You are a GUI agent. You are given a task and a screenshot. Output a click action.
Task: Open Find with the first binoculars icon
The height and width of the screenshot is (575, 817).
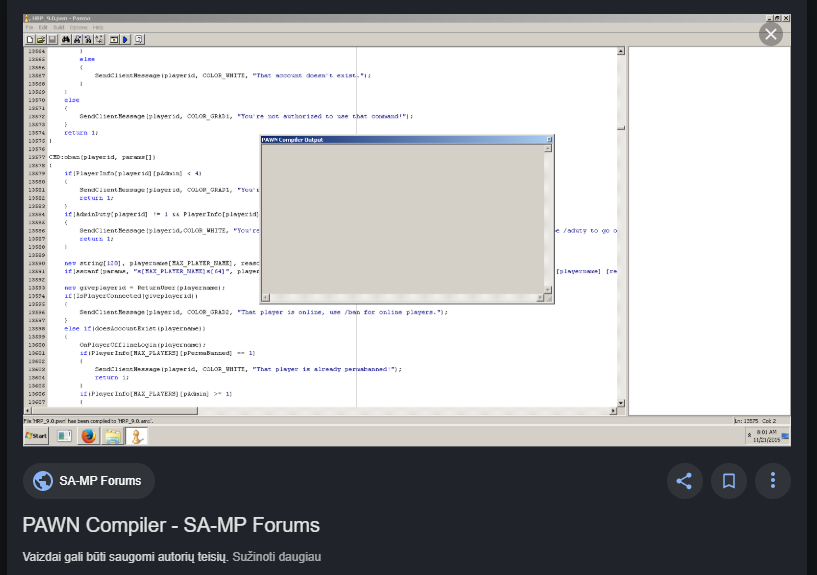click(66, 40)
